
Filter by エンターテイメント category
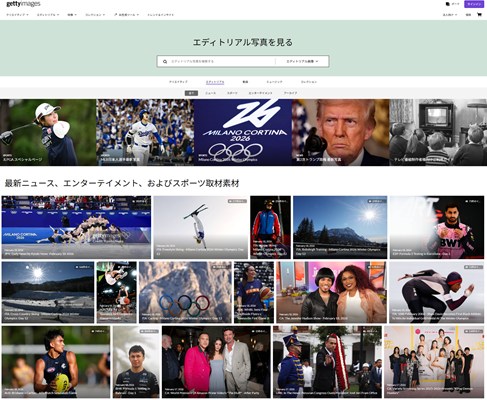tap(260, 93)
